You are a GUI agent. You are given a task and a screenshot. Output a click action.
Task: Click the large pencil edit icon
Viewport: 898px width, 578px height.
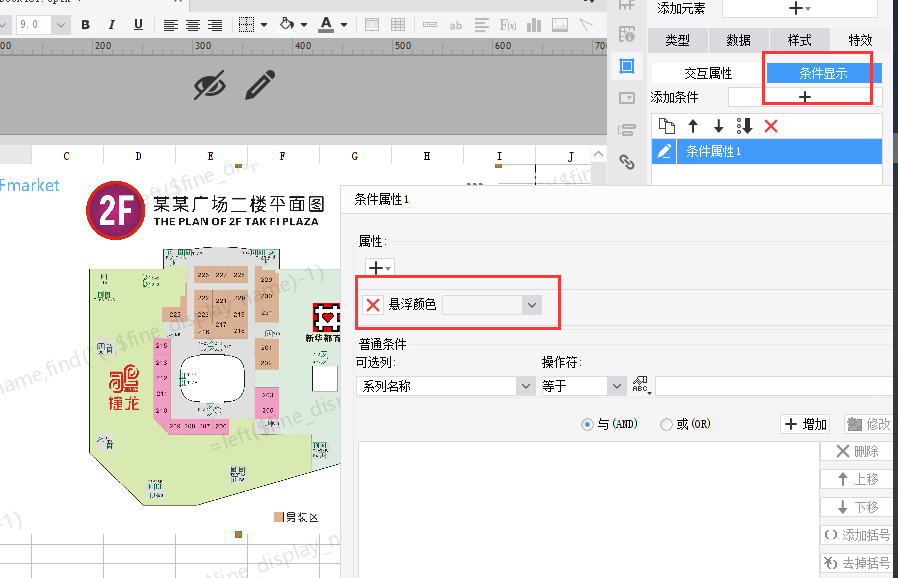(x=260, y=85)
